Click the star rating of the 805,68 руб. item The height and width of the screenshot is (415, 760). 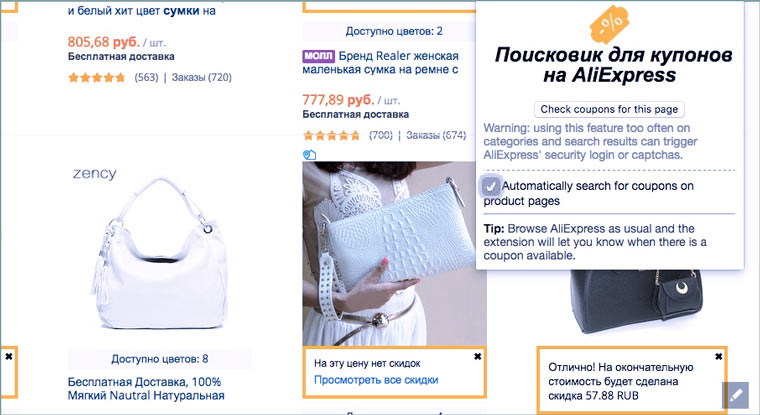click(x=97, y=78)
